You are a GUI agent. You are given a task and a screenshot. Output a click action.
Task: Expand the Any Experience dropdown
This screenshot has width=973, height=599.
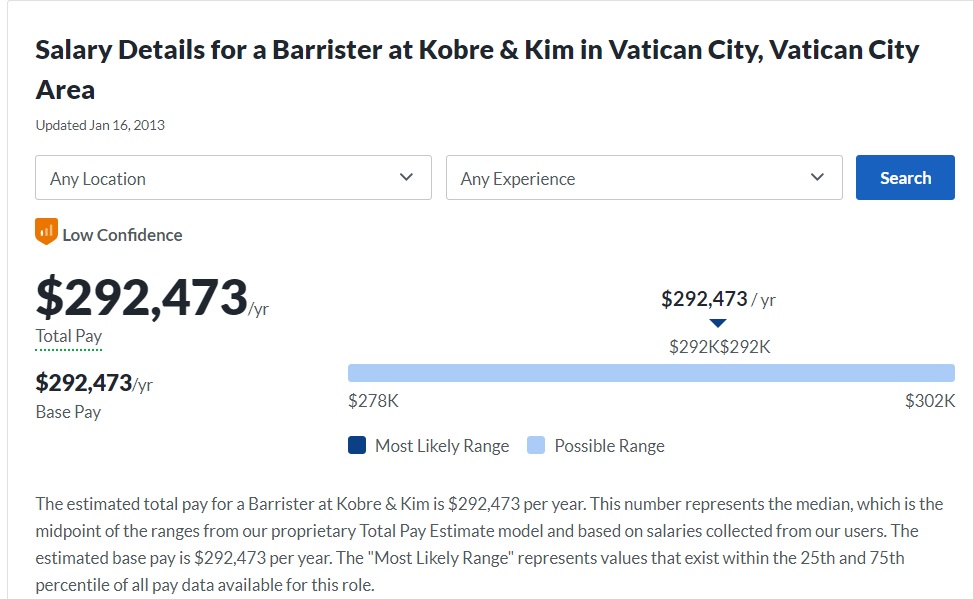[644, 178]
